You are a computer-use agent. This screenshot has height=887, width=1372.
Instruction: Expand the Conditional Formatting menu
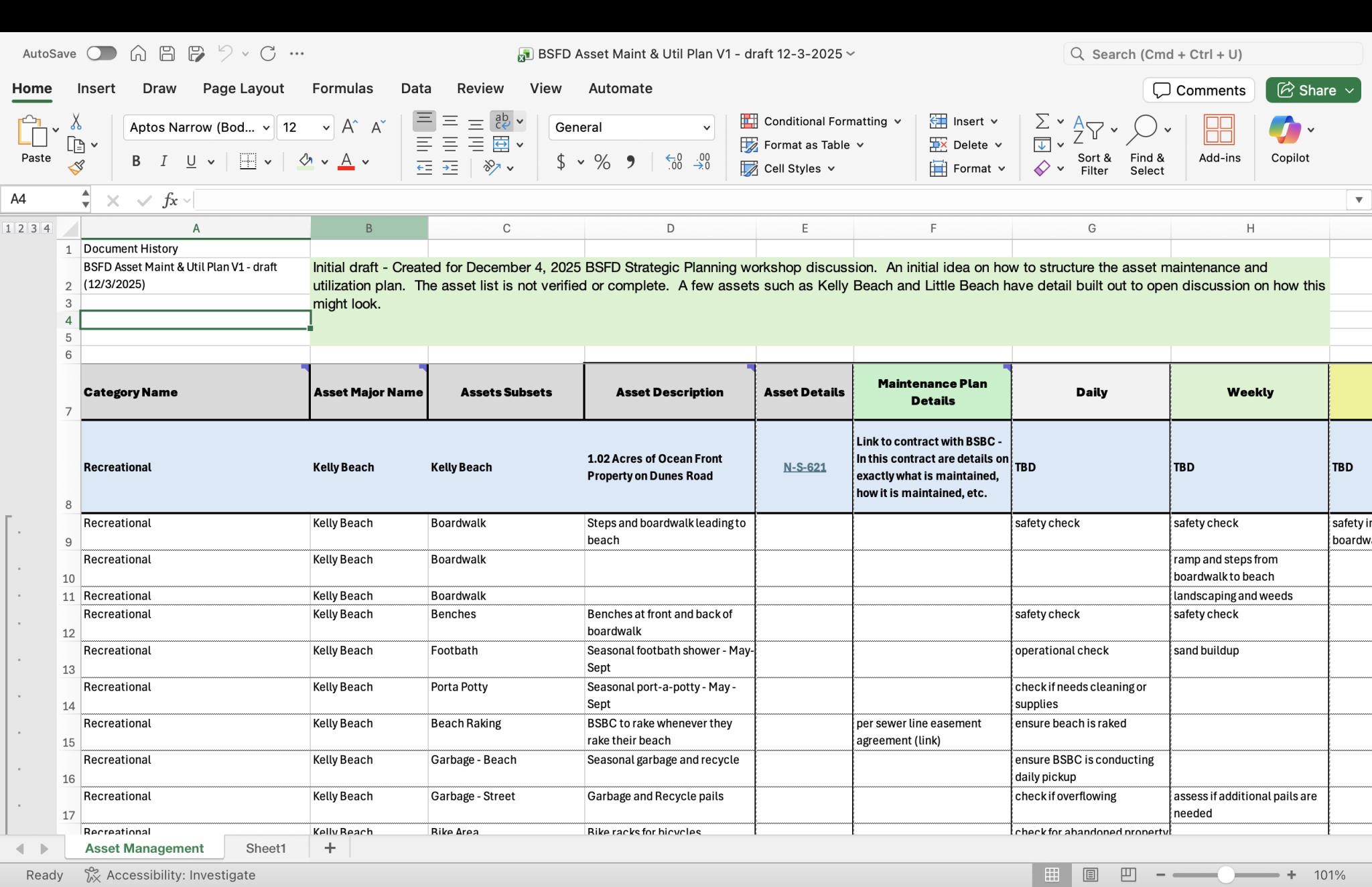pyautogui.click(x=825, y=121)
